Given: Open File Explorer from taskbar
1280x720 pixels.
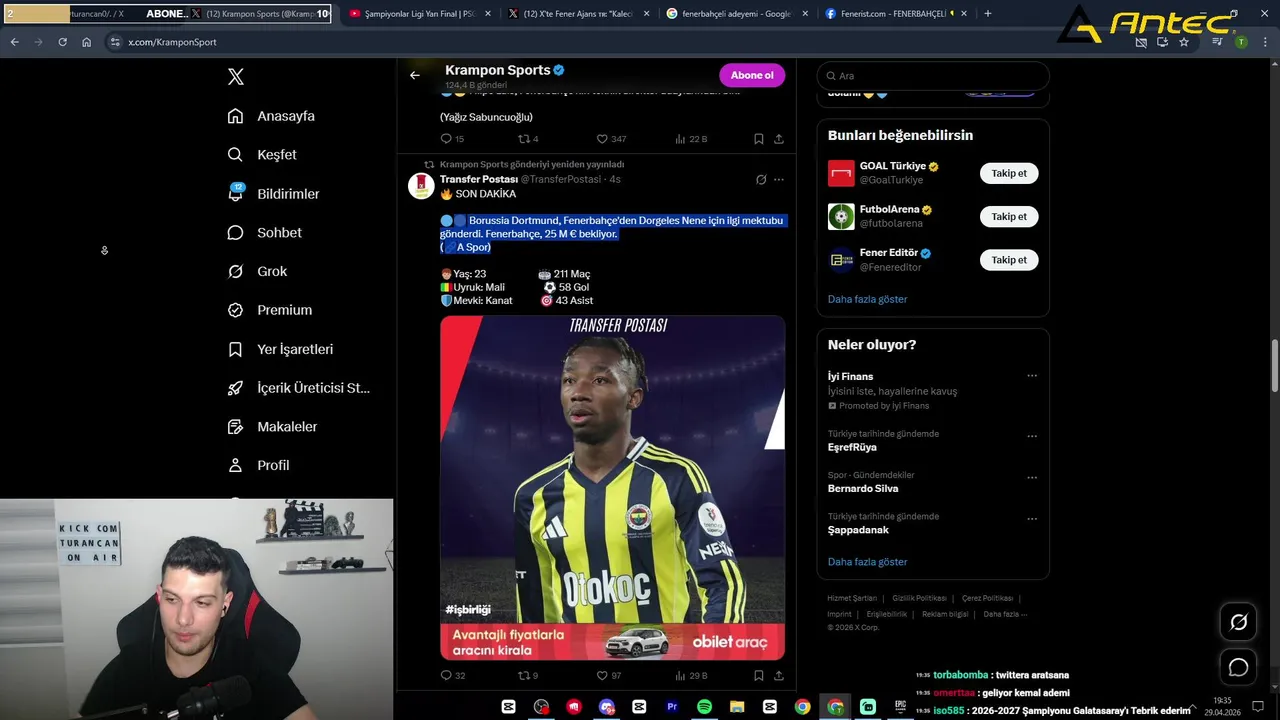Looking at the screenshot, I should (x=737, y=707).
